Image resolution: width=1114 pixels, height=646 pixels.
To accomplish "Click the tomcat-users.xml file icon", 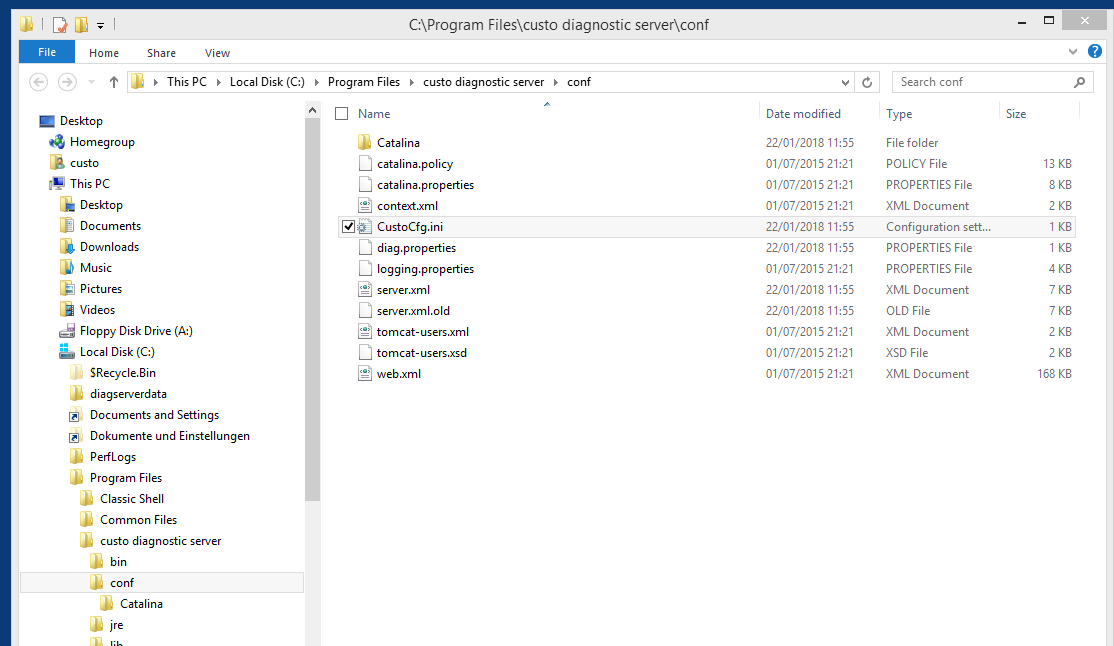I will [x=364, y=332].
